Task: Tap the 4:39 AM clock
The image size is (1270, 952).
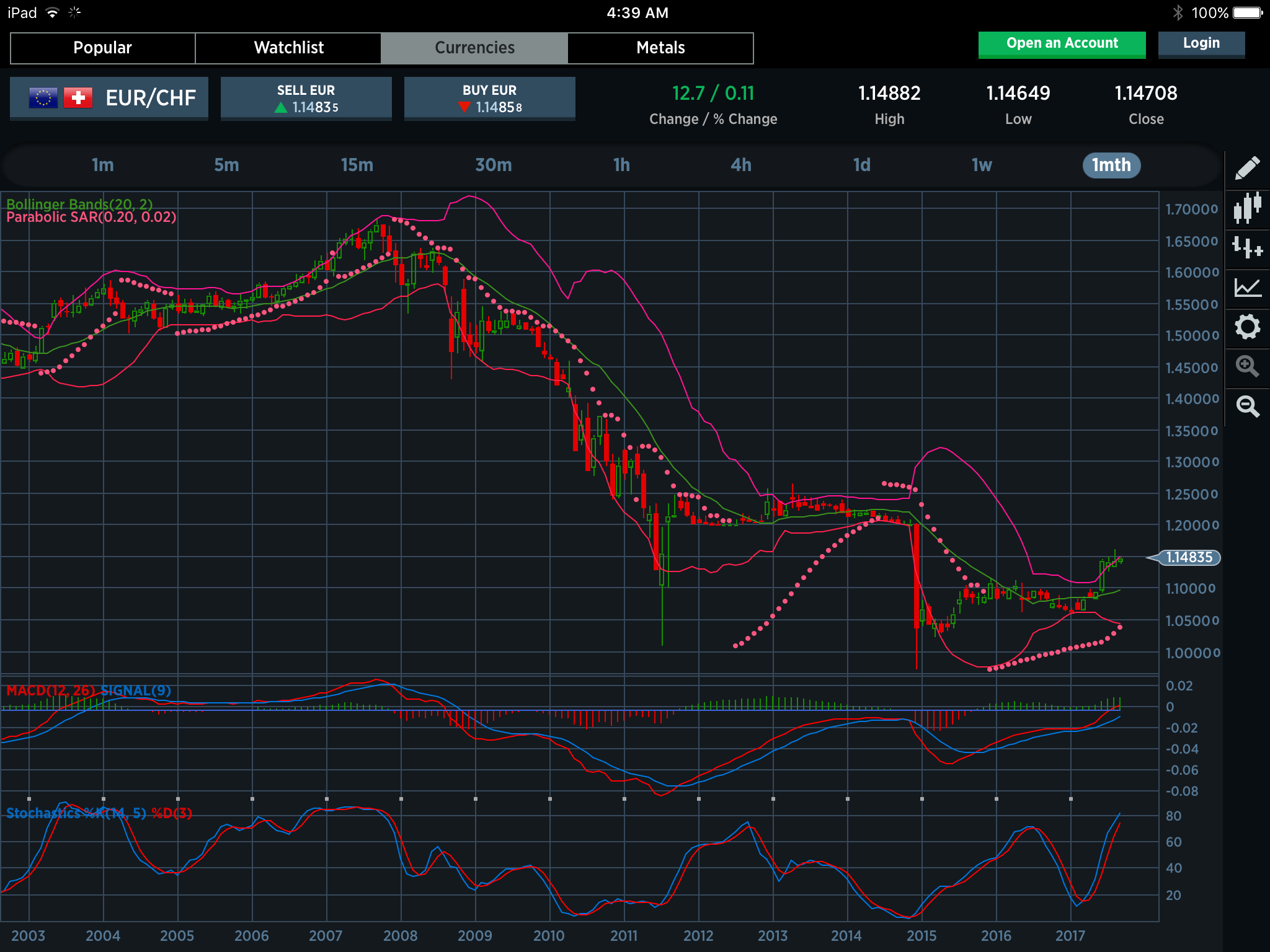Action: point(637,13)
